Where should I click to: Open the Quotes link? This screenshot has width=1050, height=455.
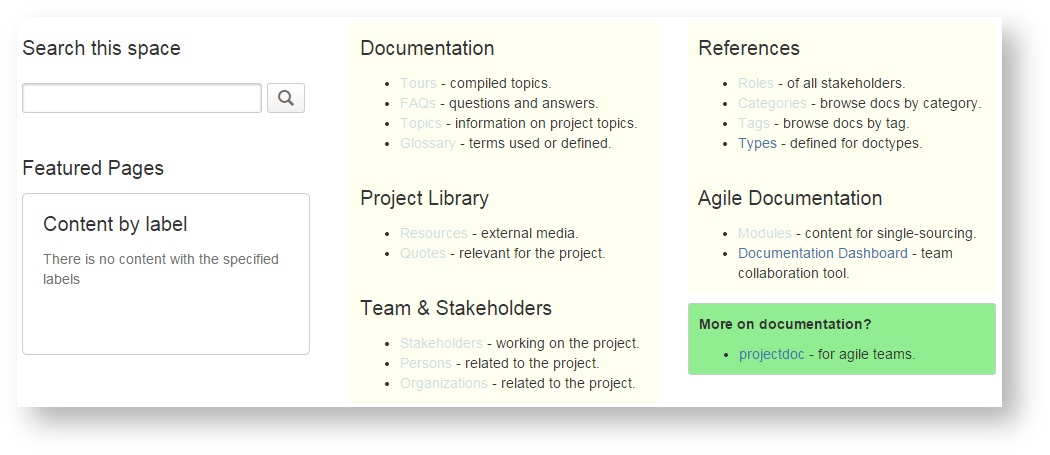pyautogui.click(x=423, y=253)
